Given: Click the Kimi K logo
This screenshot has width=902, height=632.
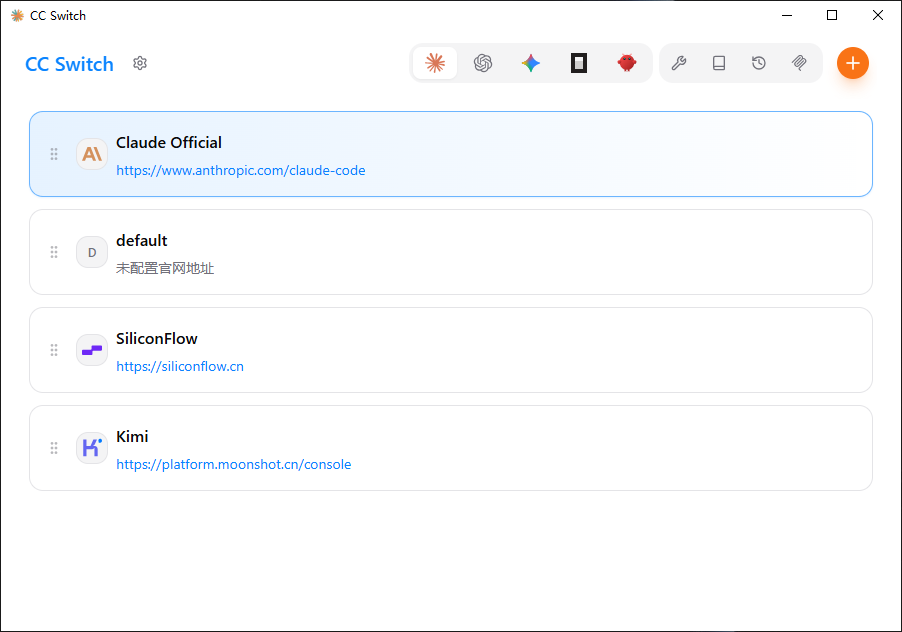Looking at the screenshot, I should (x=92, y=448).
